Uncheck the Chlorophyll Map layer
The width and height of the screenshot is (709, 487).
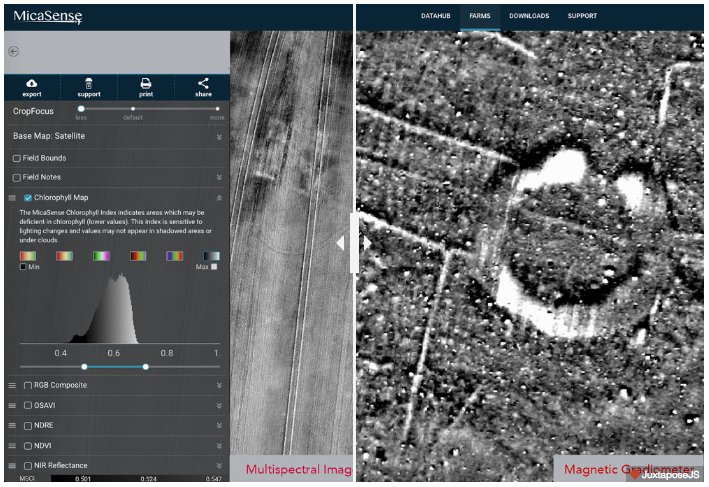pyautogui.click(x=28, y=198)
